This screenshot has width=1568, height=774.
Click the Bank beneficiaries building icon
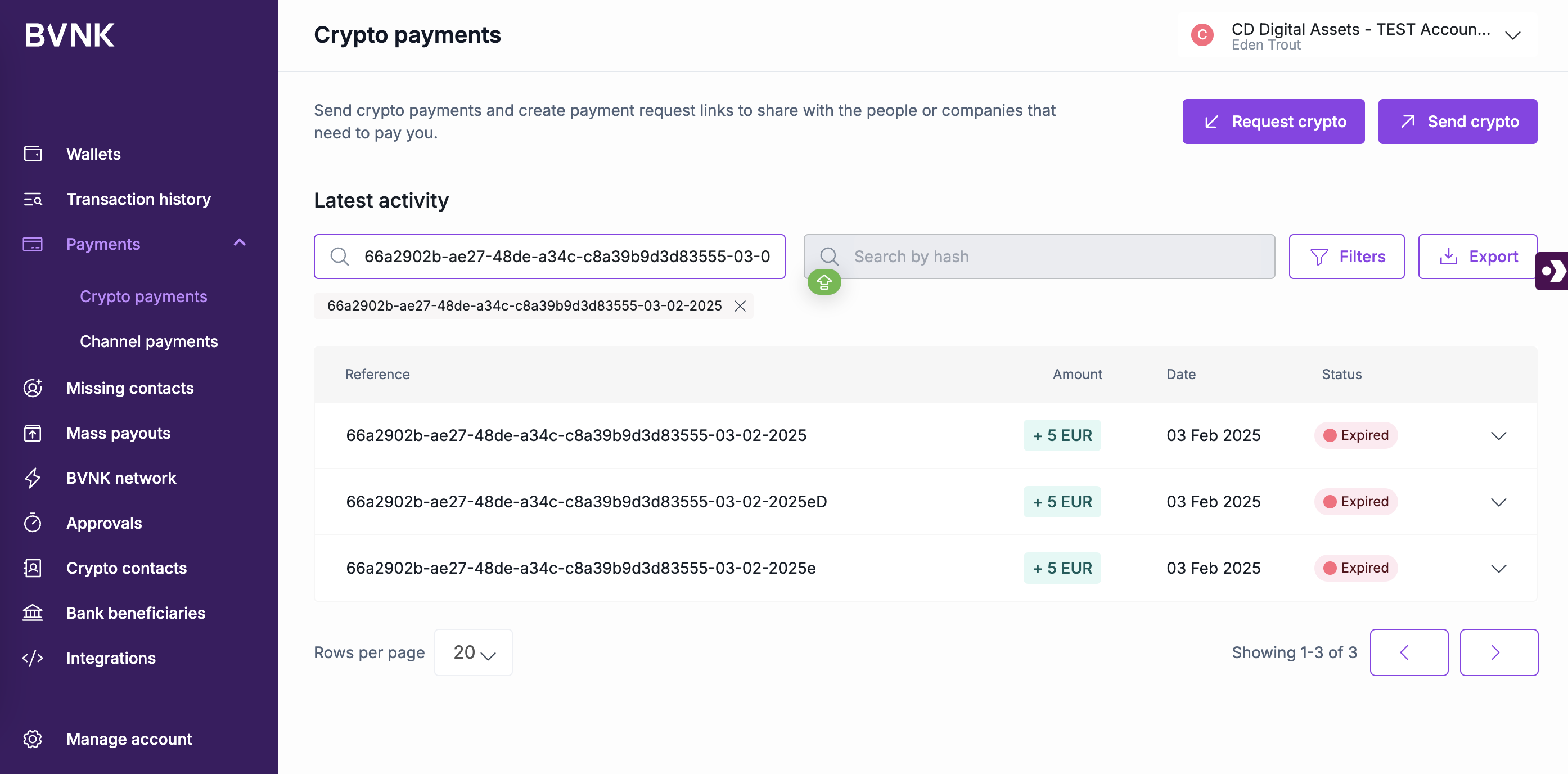click(33, 613)
